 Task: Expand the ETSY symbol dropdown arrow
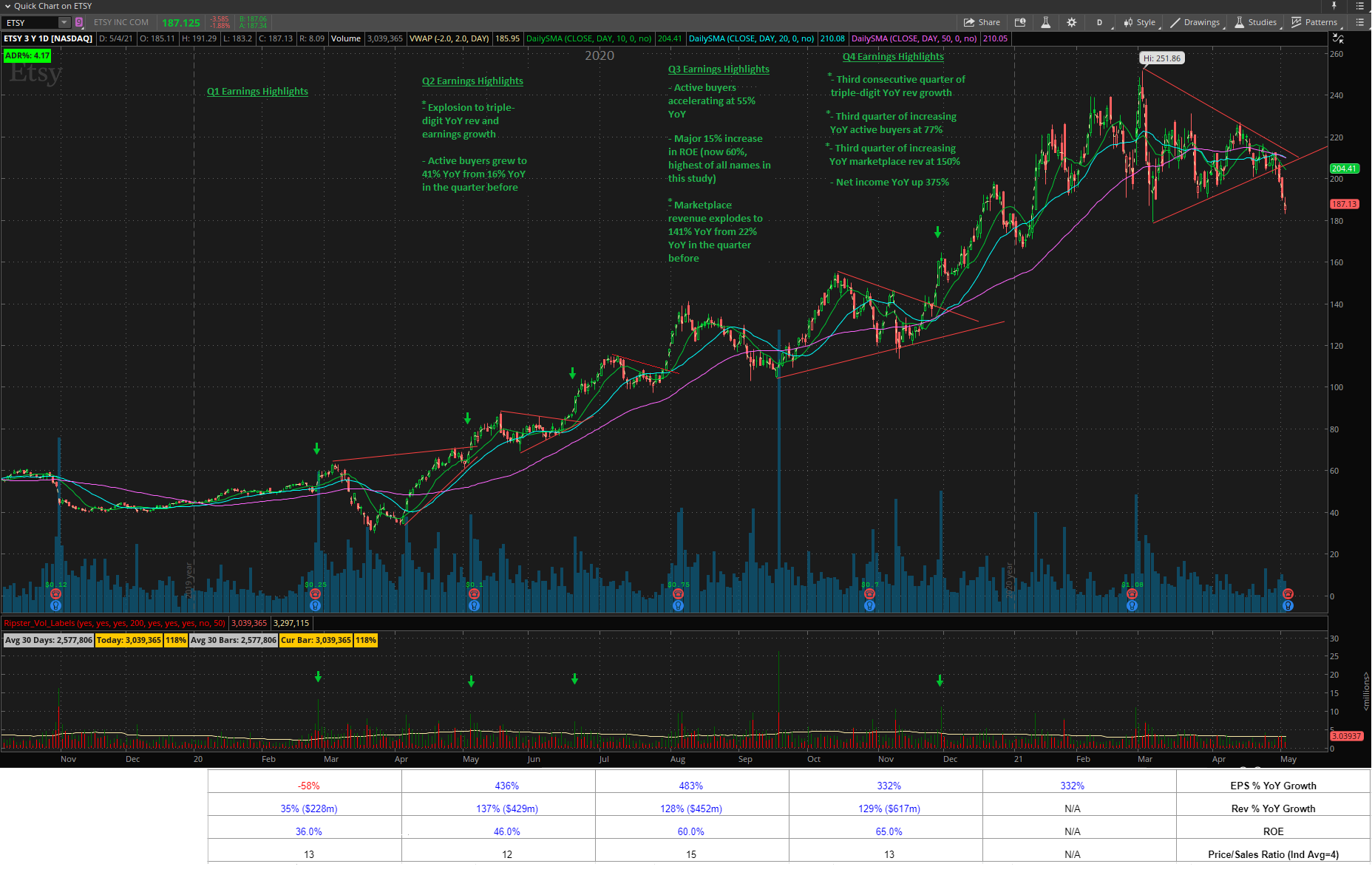[x=64, y=22]
